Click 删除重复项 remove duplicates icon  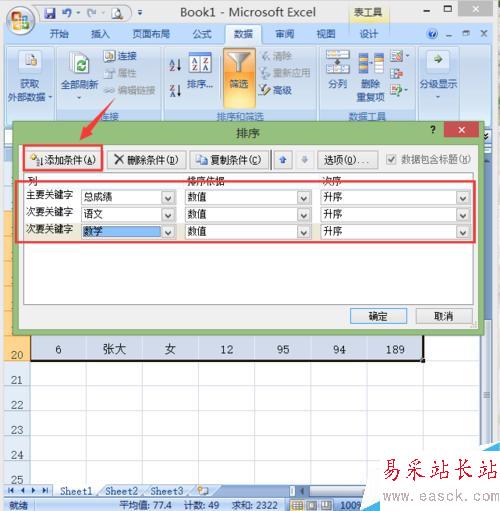tap(371, 63)
